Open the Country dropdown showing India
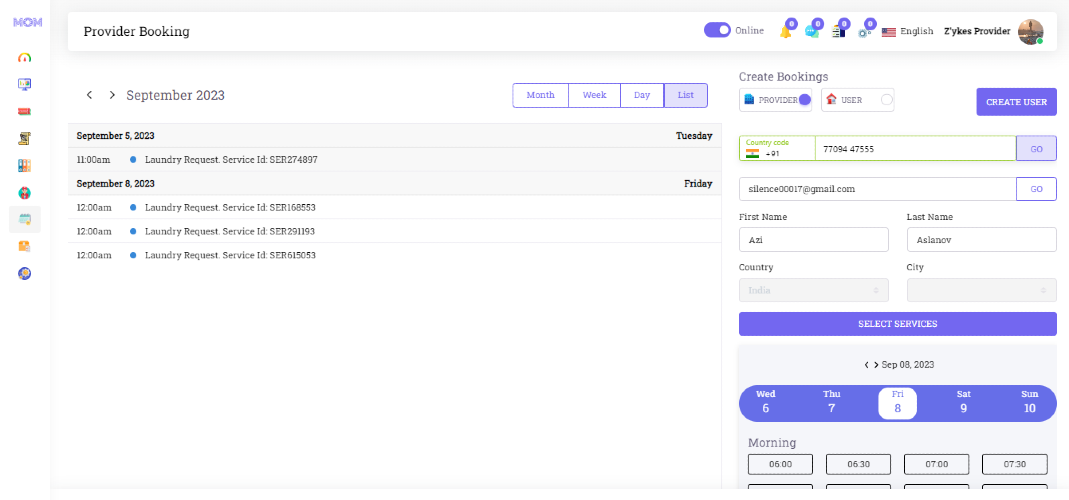1069x500 pixels. pyautogui.click(x=813, y=290)
